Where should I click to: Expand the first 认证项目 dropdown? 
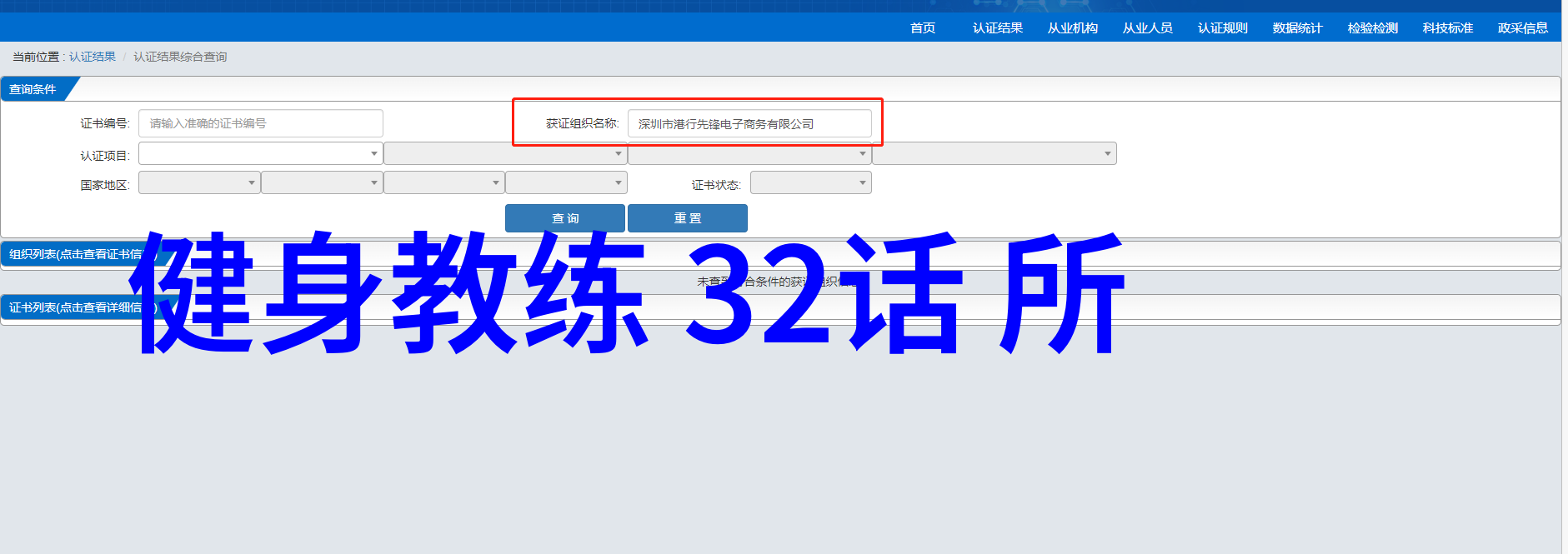(x=260, y=154)
